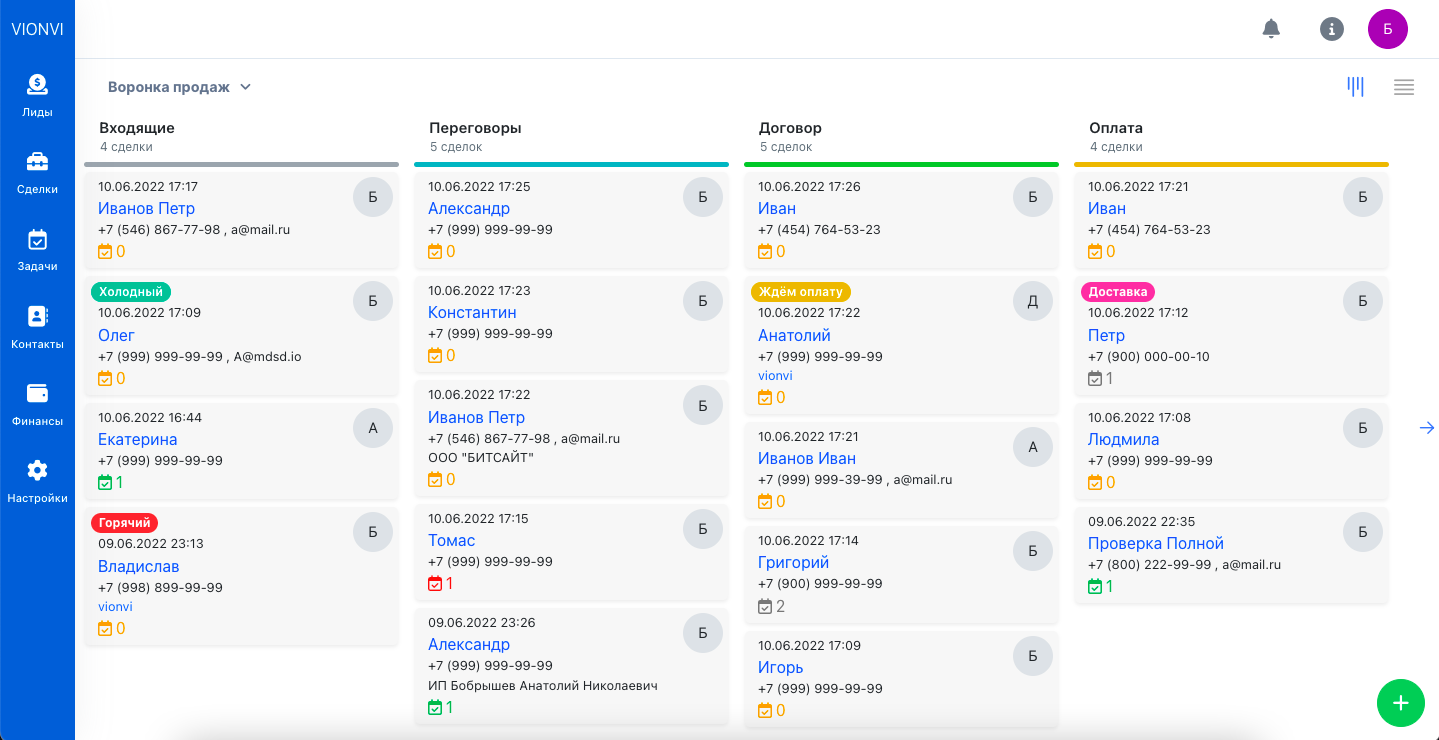Open the Иванов Петр deal in Входящие
This screenshot has width=1439, height=740.
pos(146,208)
